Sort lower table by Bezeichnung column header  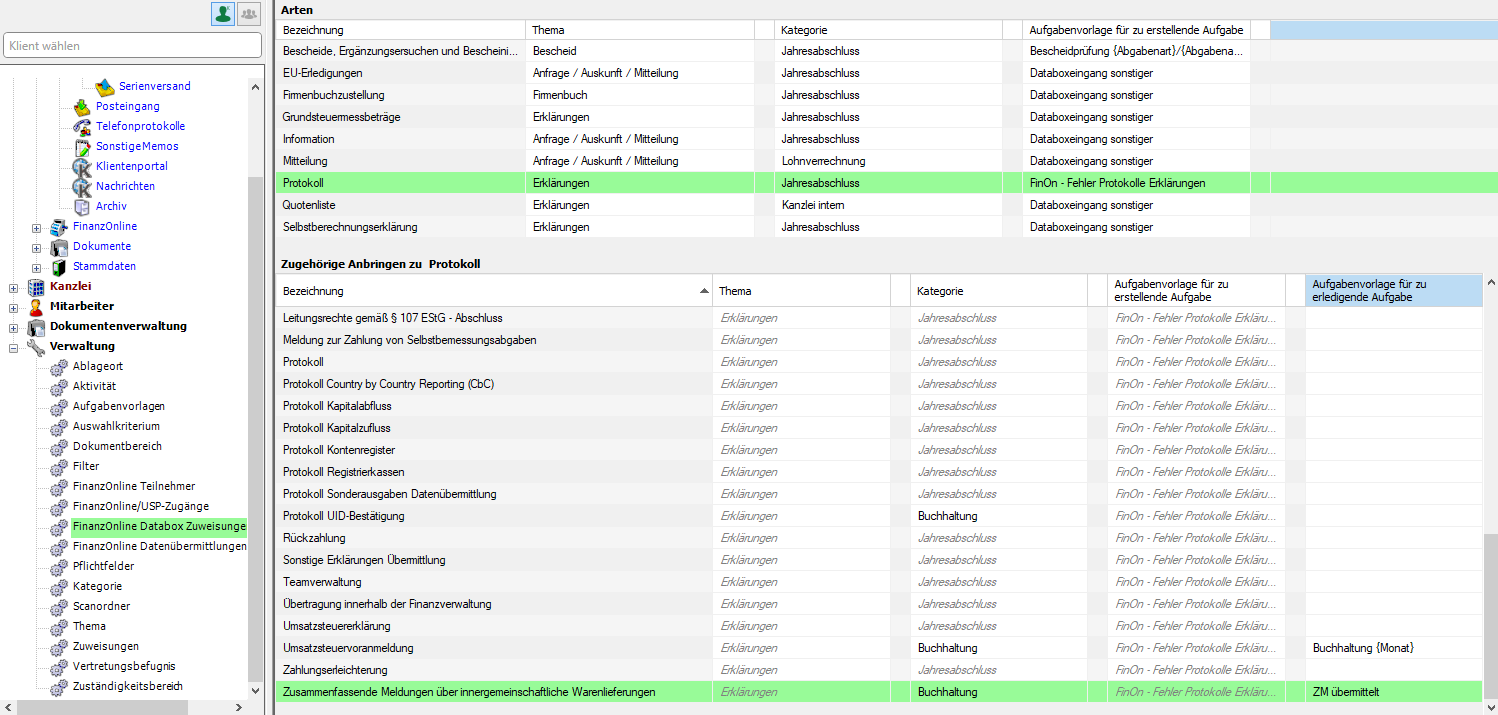click(x=492, y=291)
